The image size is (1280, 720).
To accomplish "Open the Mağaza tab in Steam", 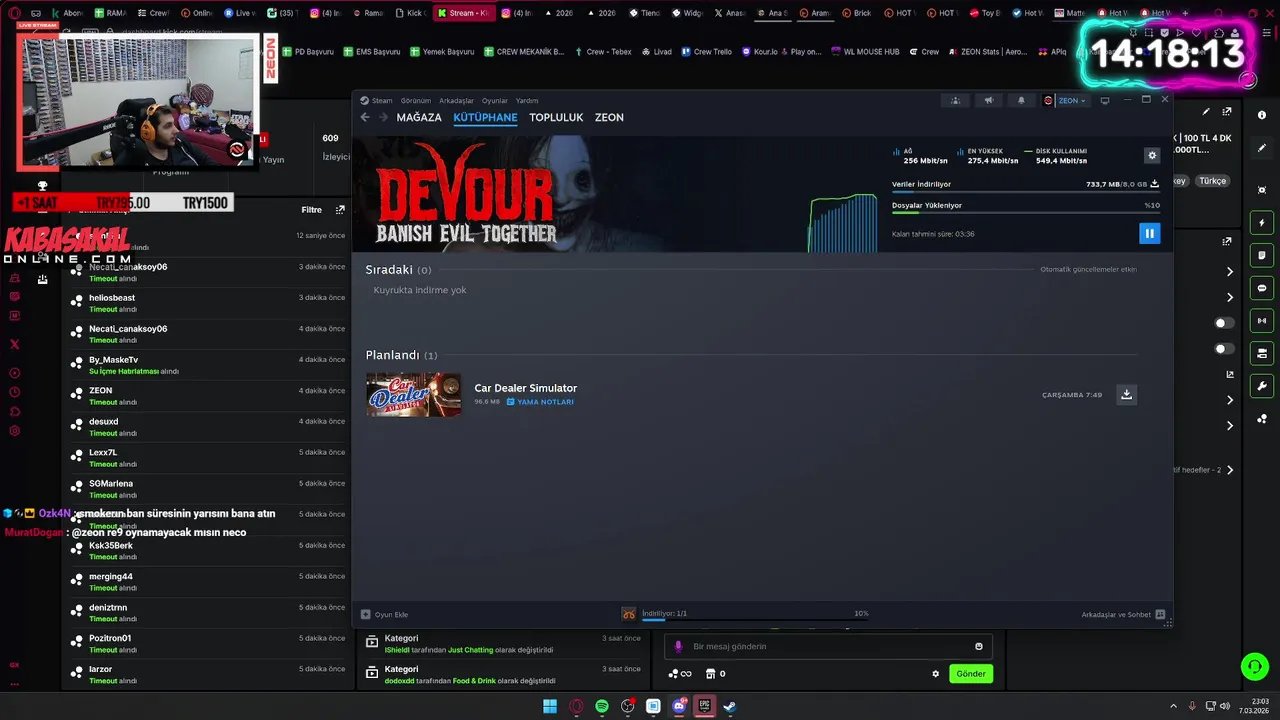I will [419, 117].
